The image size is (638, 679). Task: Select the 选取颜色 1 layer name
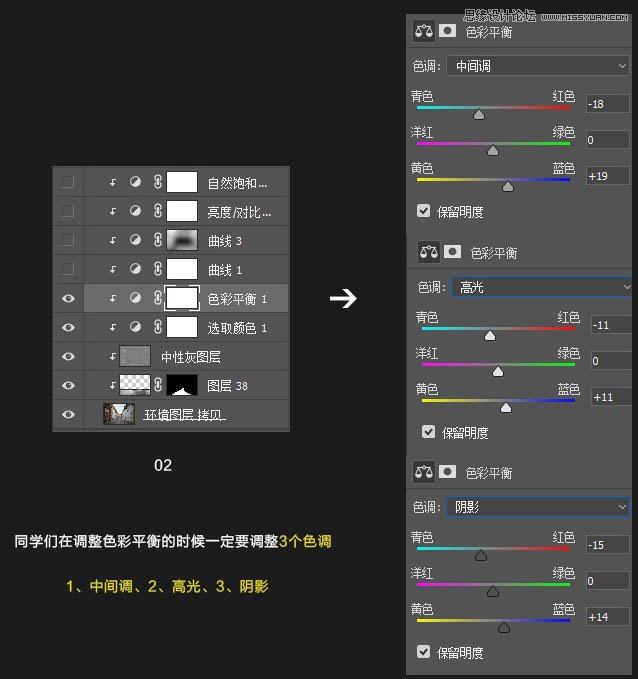237,328
